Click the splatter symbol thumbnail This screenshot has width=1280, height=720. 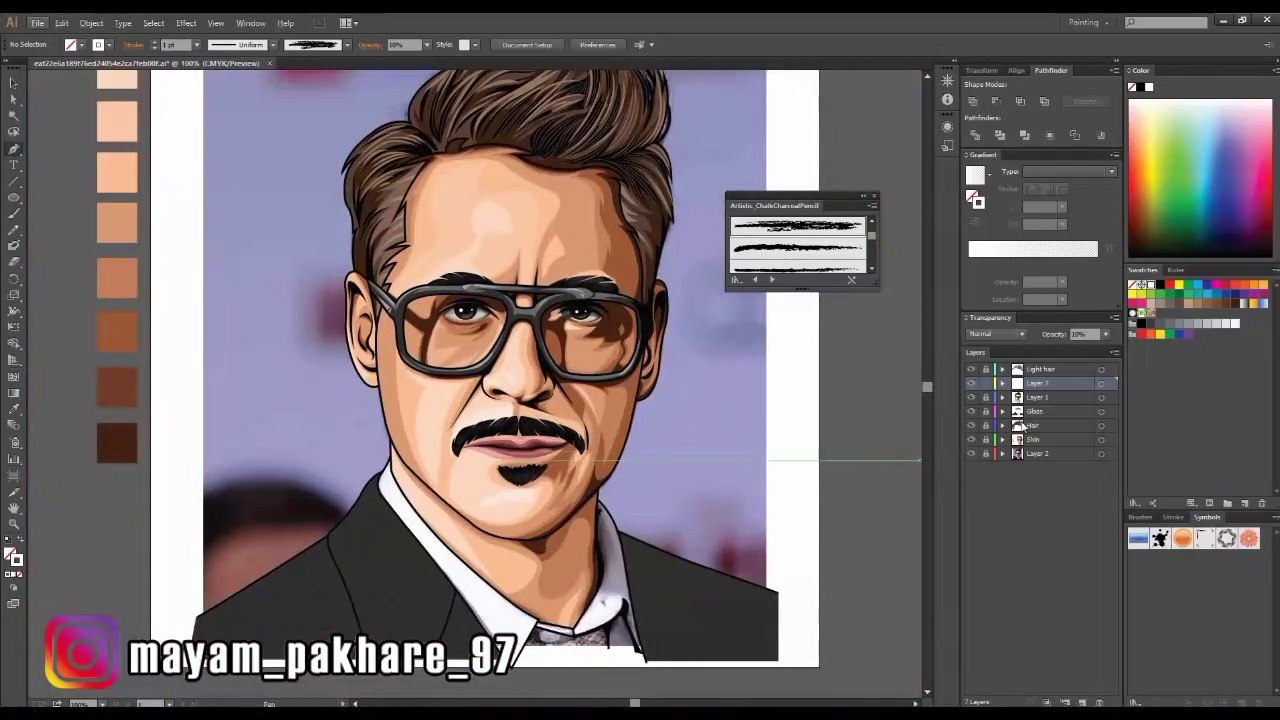1160,539
